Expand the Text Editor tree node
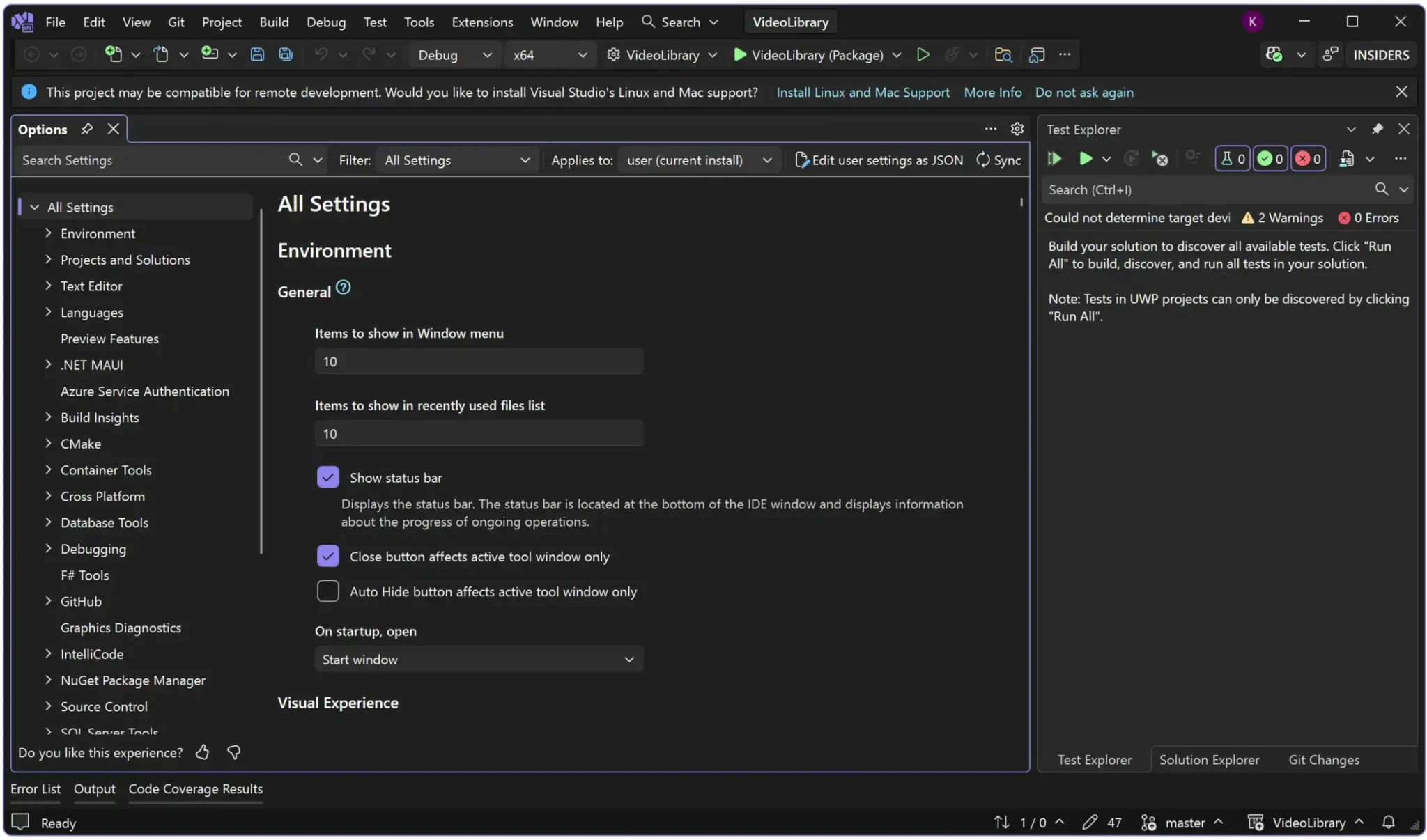Viewport: 1427px width, 840px height. [x=48, y=286]
